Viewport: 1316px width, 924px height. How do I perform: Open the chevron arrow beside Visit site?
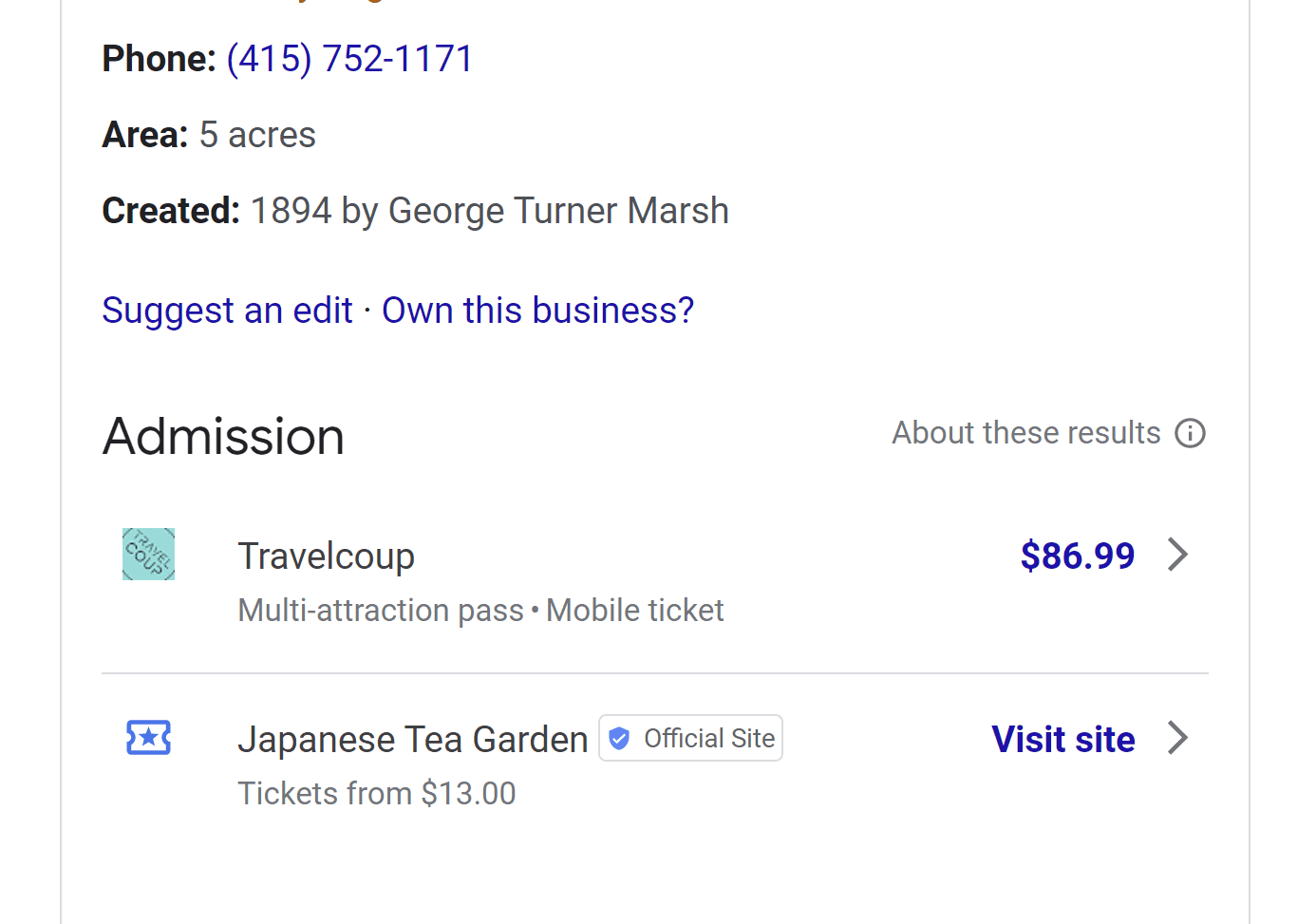[x=1177, y=738]
